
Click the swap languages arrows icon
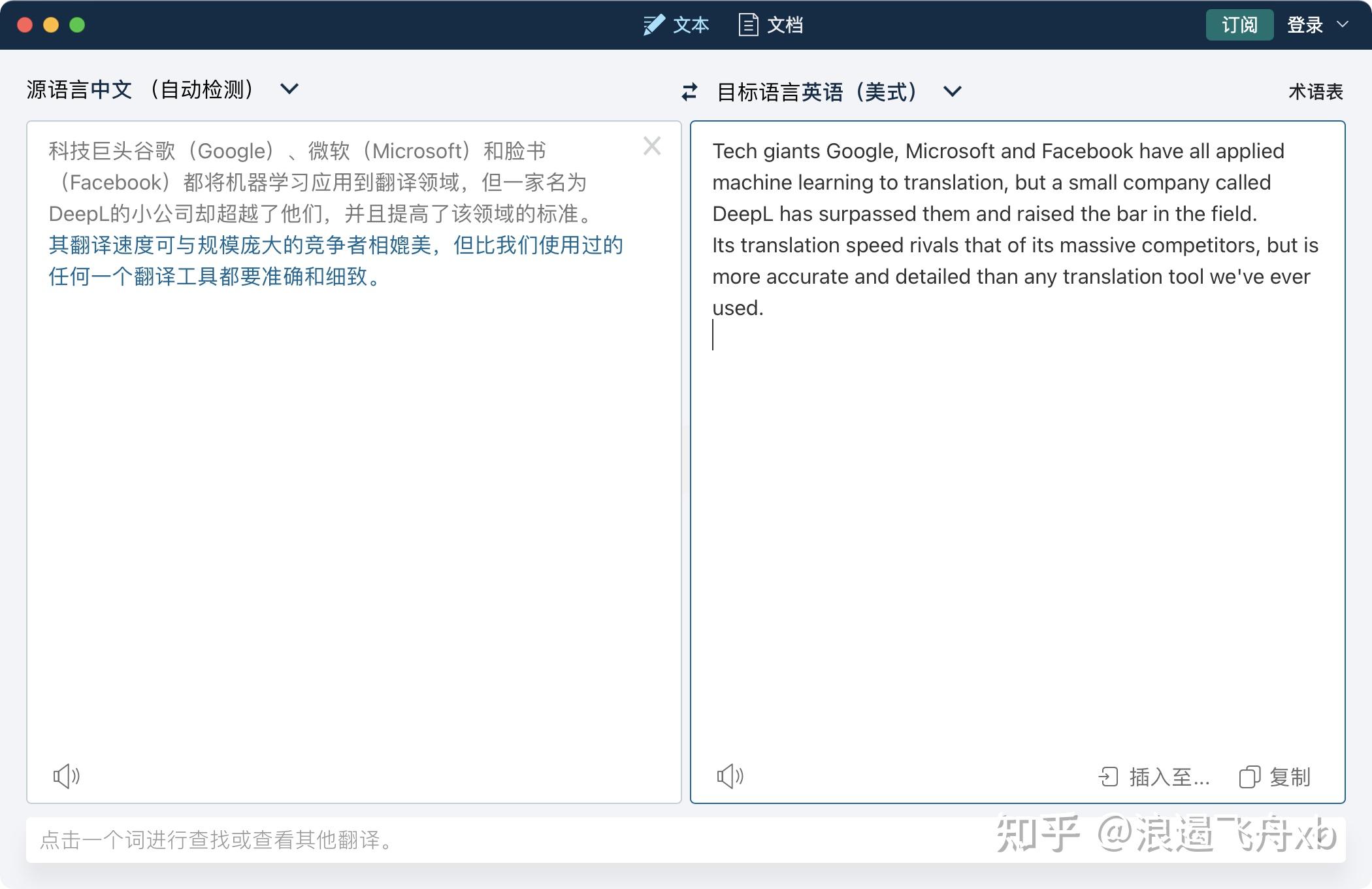click(689, 92)
